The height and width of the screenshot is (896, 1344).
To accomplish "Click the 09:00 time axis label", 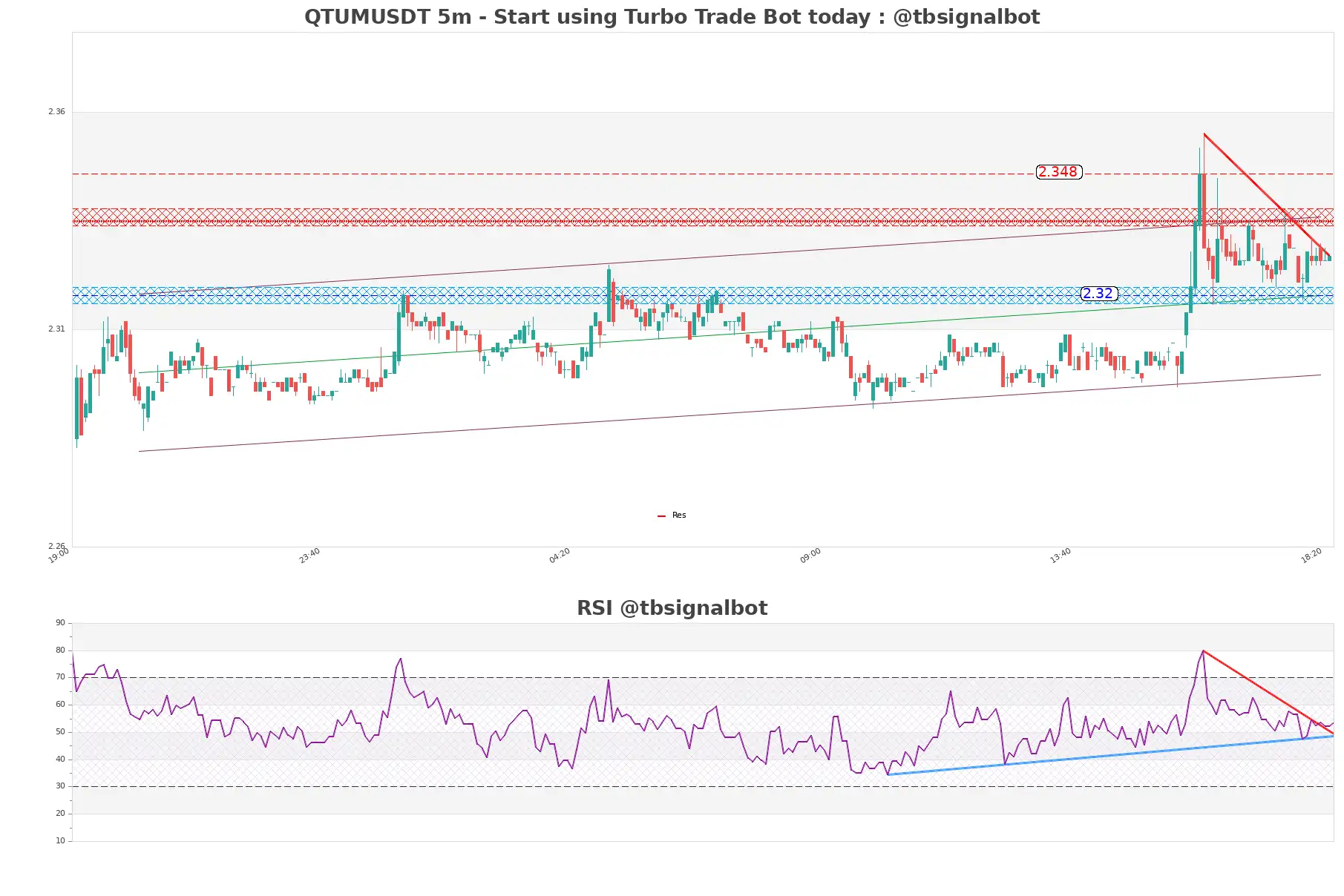I will point(810,556).
